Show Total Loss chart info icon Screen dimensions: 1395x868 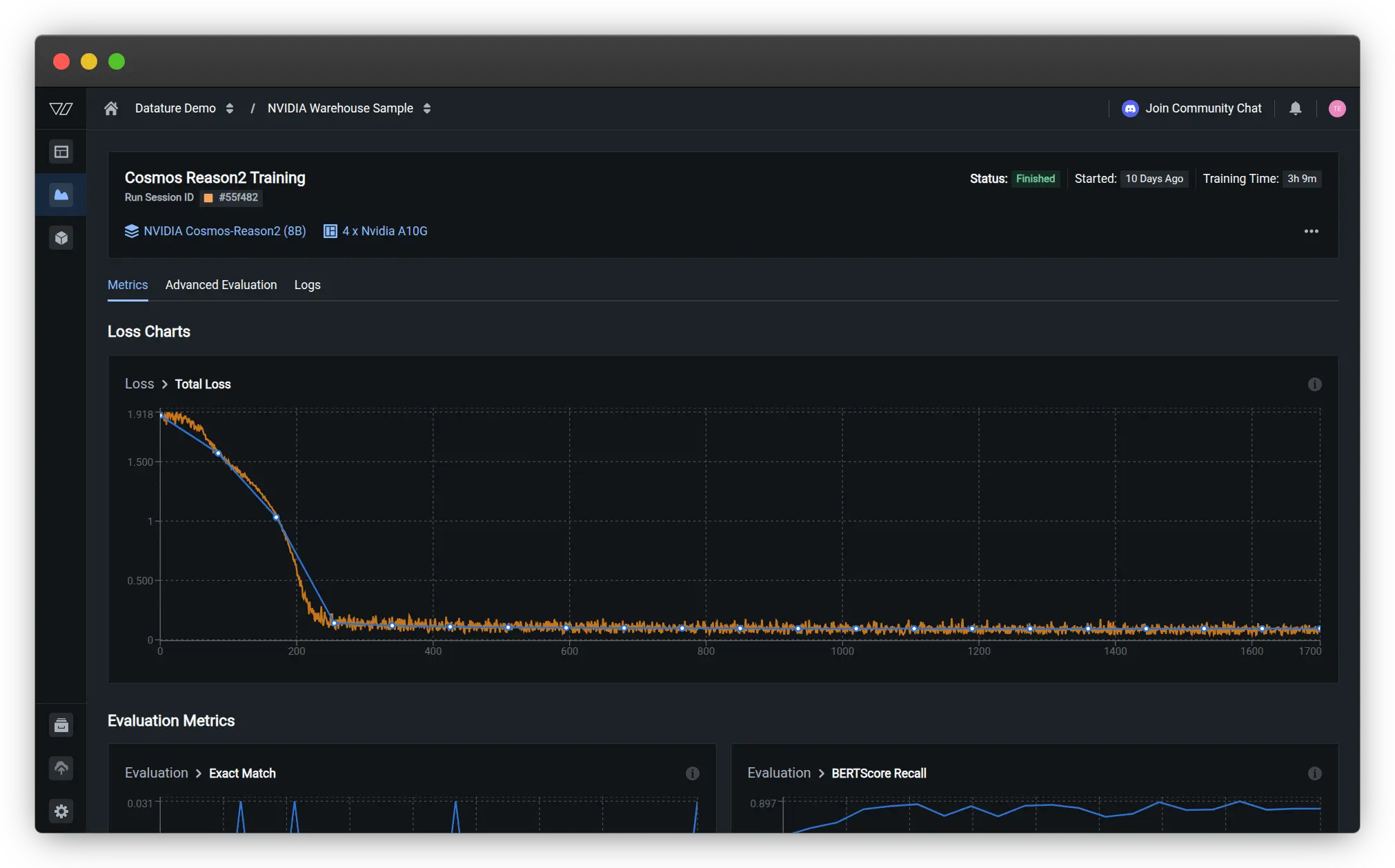point(1314,384)
